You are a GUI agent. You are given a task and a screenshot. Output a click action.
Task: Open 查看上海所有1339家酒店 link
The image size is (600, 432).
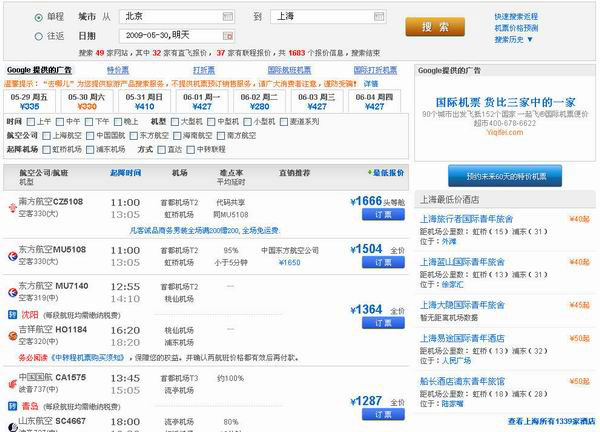552,421
